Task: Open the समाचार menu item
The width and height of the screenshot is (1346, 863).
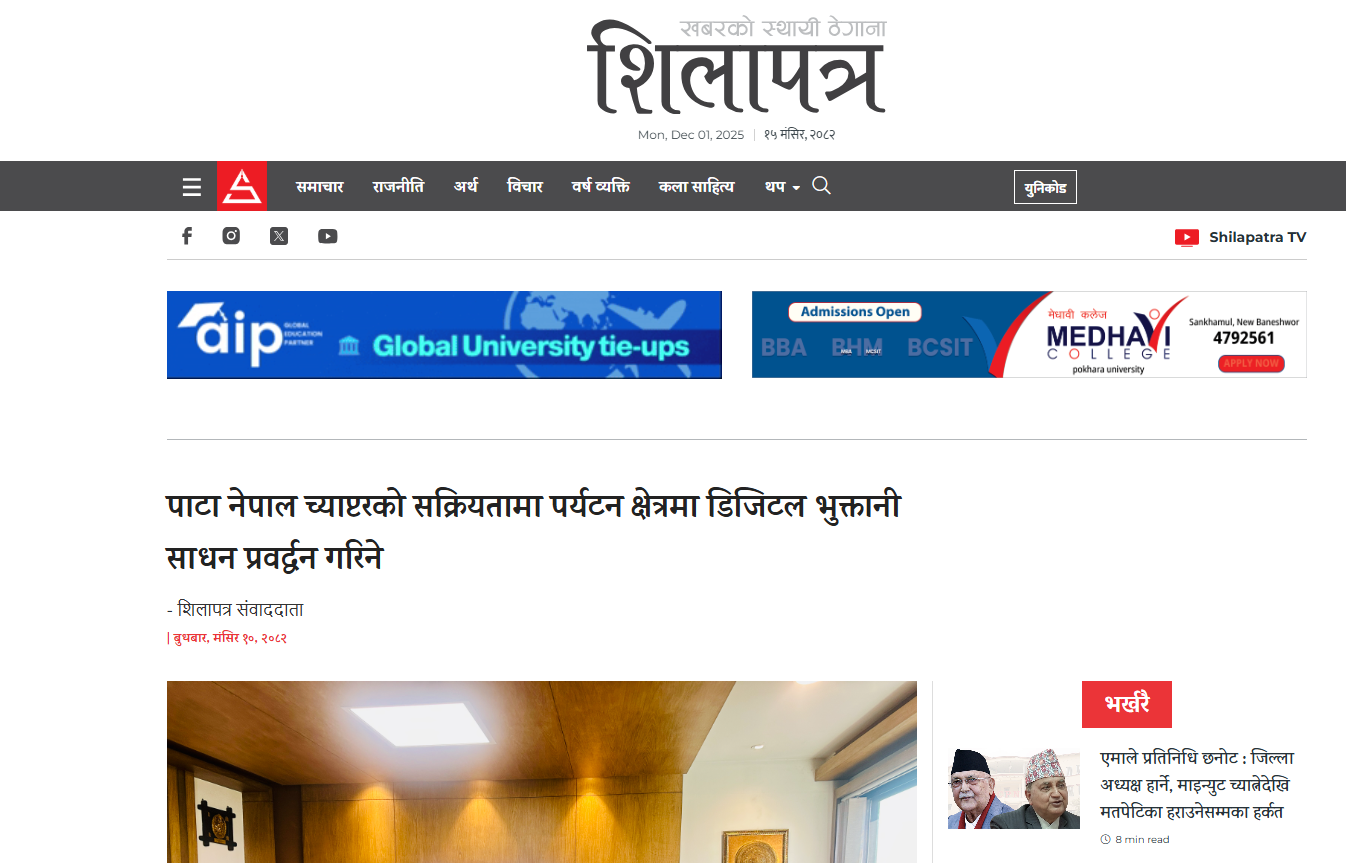Action: tap(320, 186)
